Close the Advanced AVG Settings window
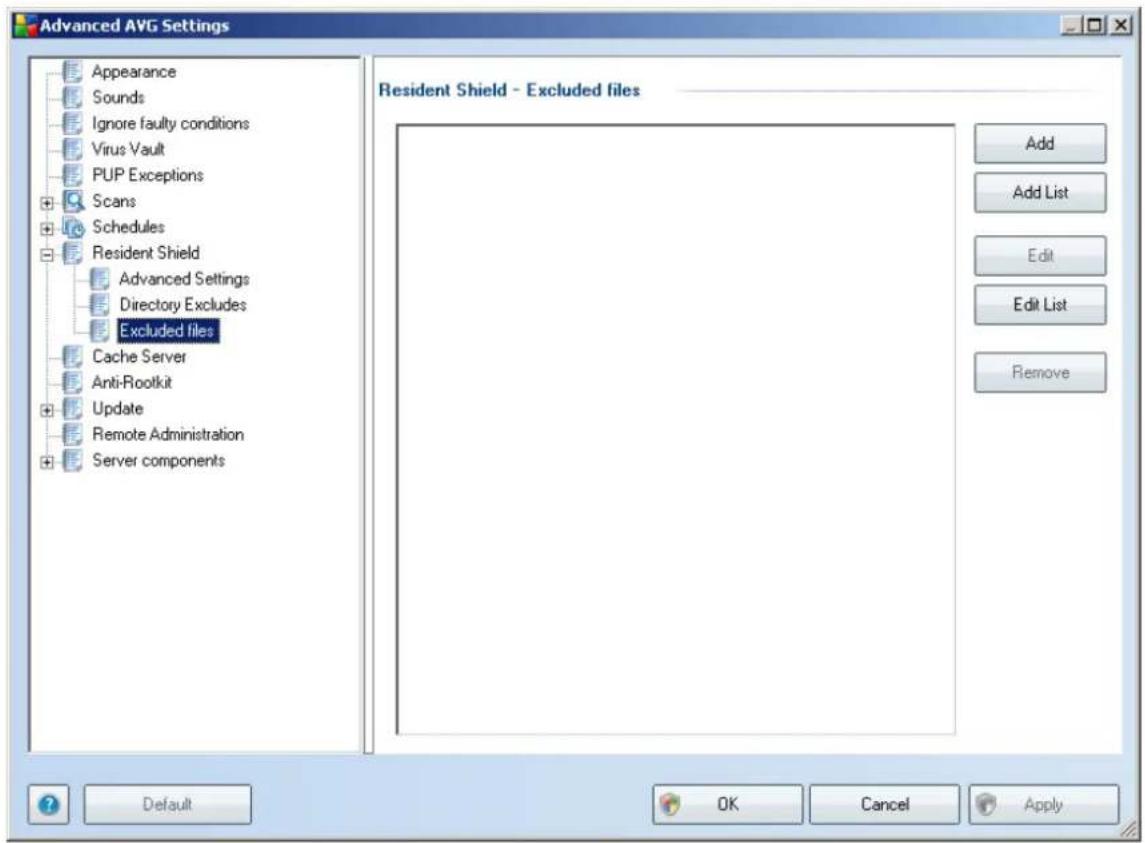Viewport: 1145px width, 843px height. pyautogui.click(x=1120, y=25)
